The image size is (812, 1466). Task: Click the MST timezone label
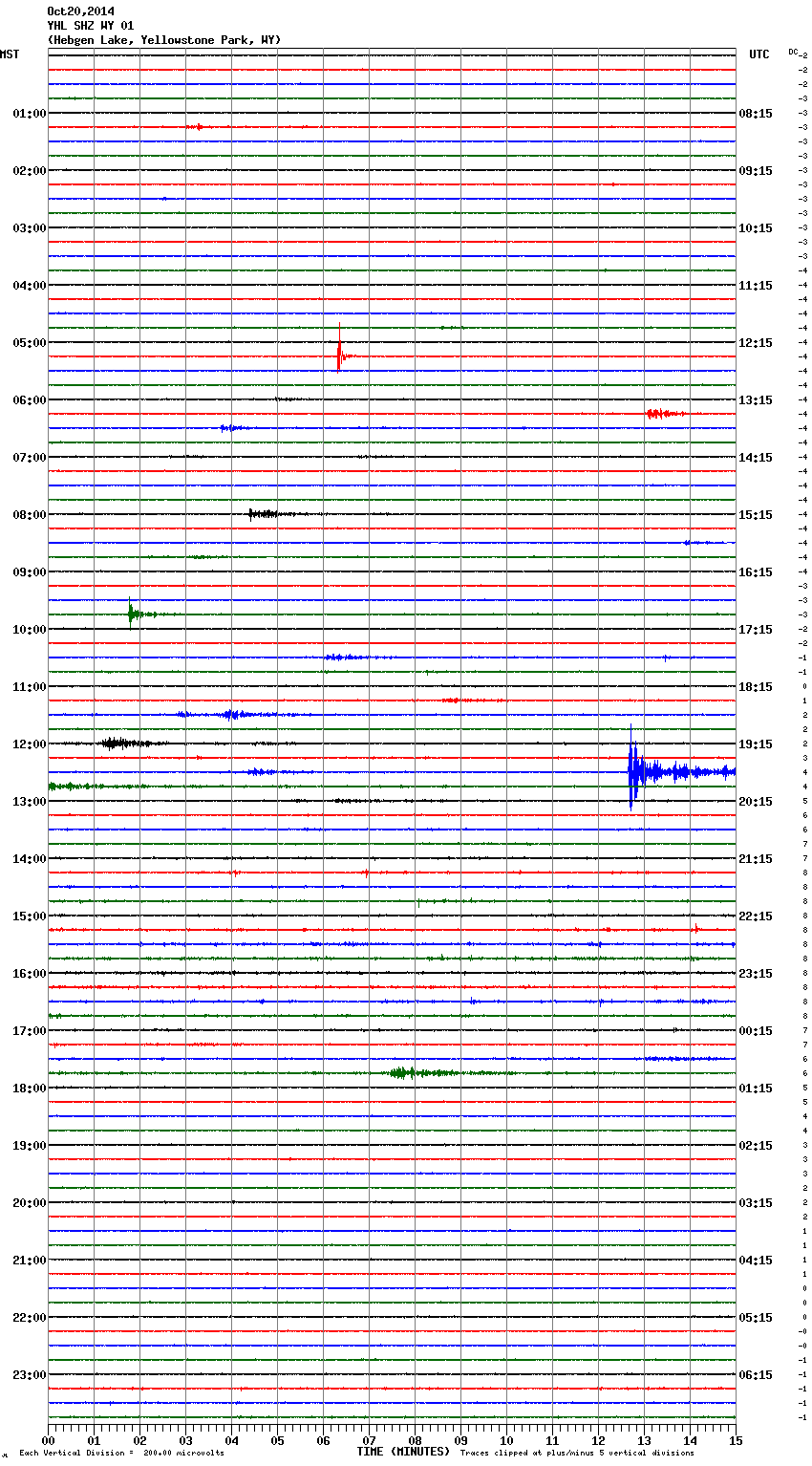(x=10, y=54)
